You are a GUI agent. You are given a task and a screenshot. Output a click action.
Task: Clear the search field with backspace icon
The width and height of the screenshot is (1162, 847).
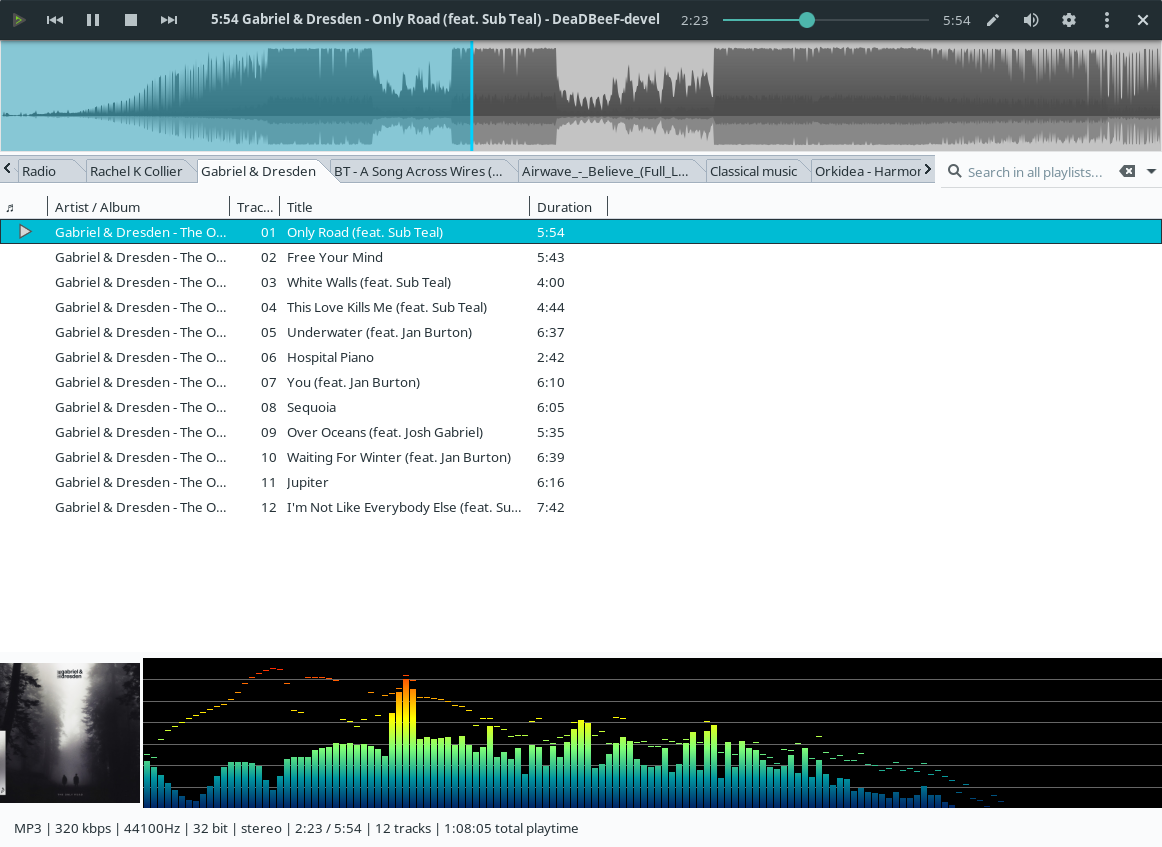tap(1127, 171)
